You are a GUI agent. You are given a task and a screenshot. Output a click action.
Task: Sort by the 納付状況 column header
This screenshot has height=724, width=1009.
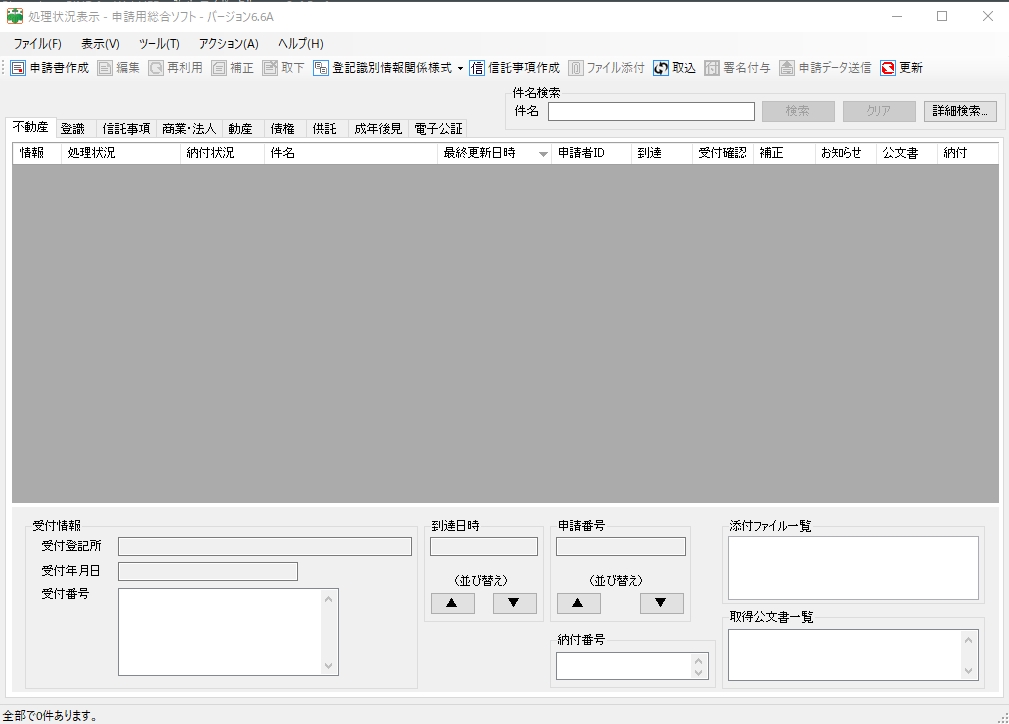pos(222,153)
